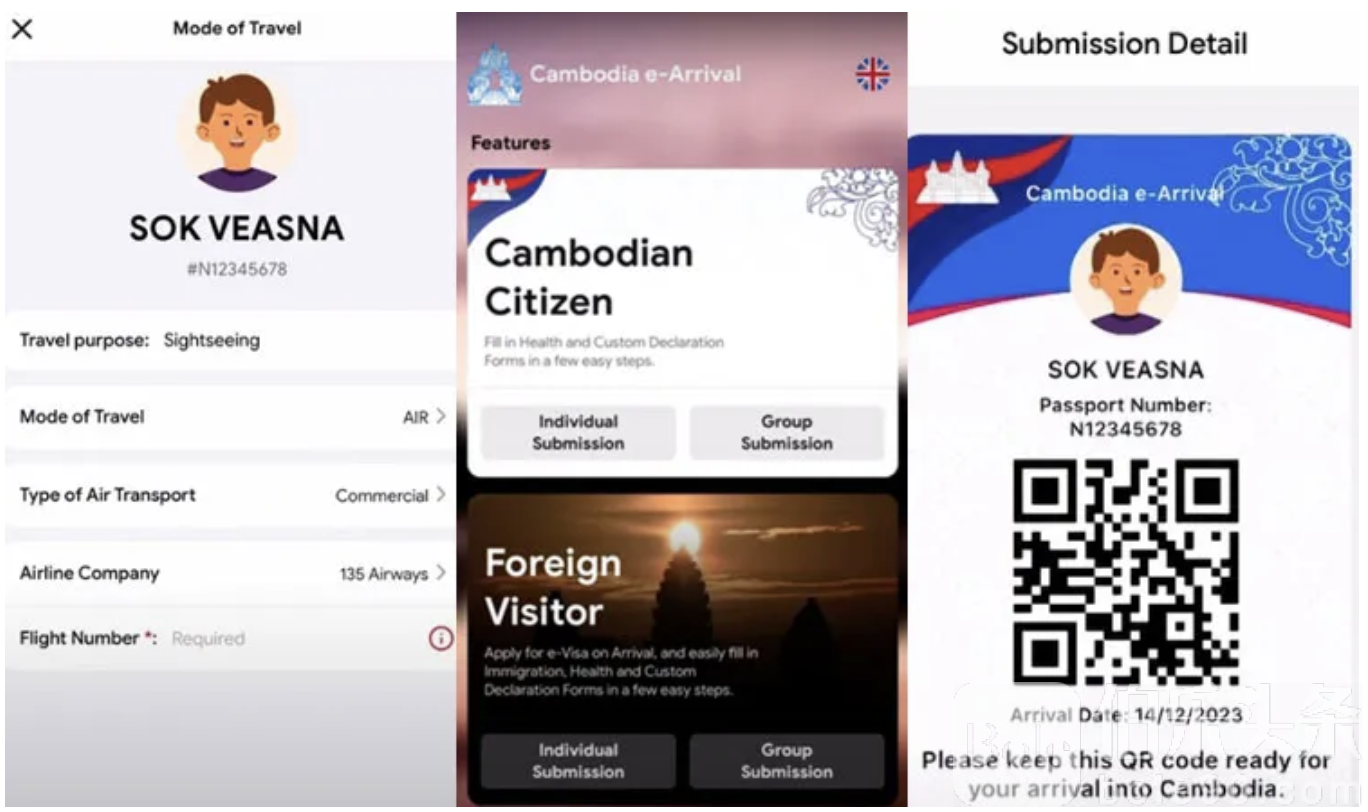Image resolution: width=1368 pixels, height=812 pixels.
Task: Choose Group Submission for Cambodian Citizen
Action: 787,433
